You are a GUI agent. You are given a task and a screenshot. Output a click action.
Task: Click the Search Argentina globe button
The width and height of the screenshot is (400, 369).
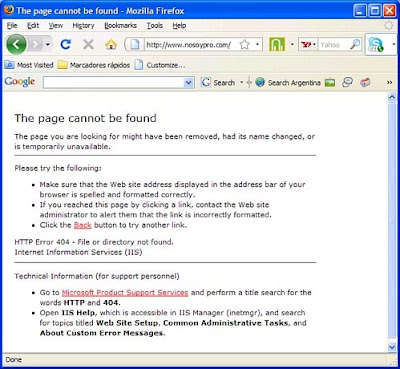[x=288, y=83]
